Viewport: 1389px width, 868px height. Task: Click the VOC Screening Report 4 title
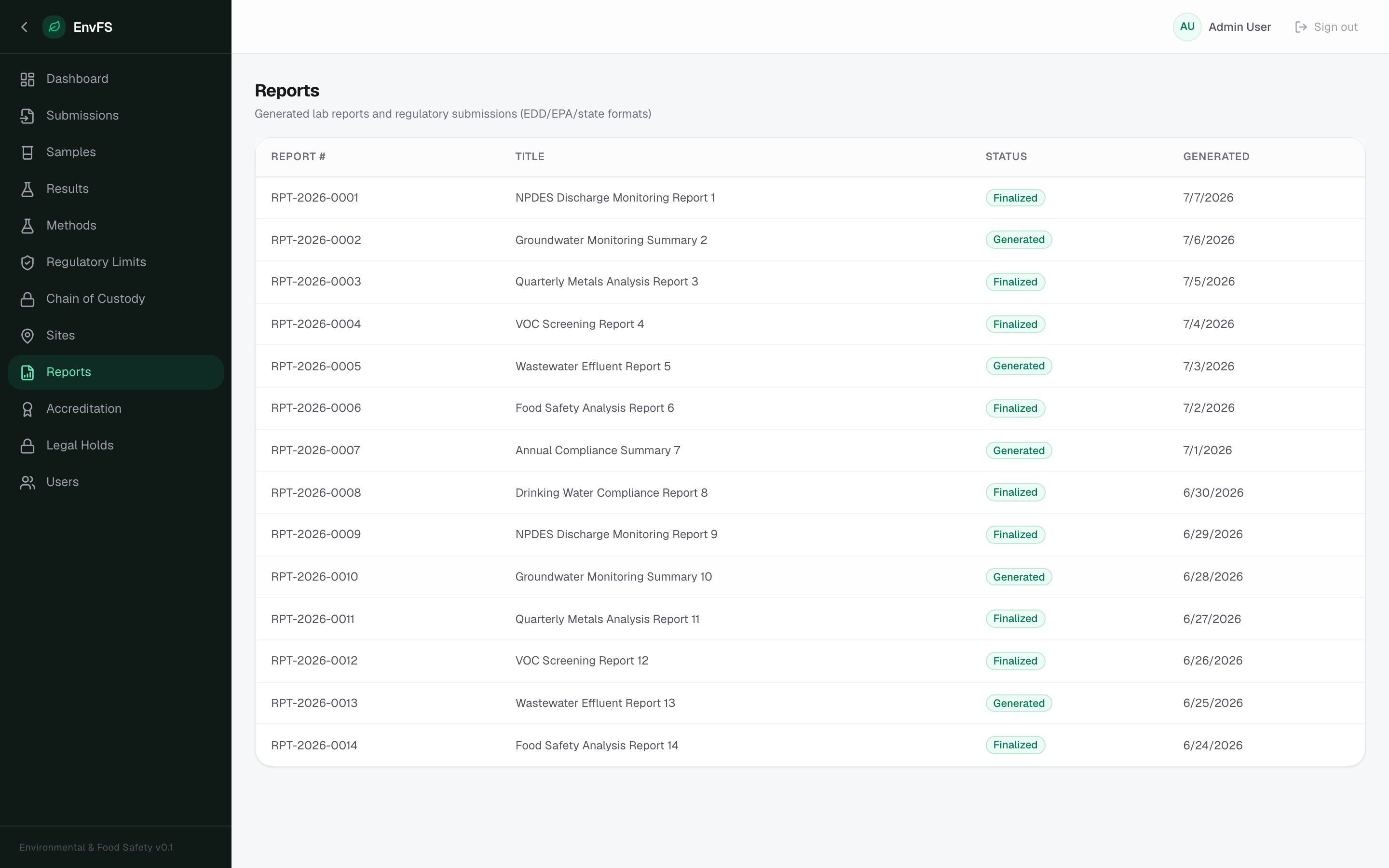[x=579, y=325]
